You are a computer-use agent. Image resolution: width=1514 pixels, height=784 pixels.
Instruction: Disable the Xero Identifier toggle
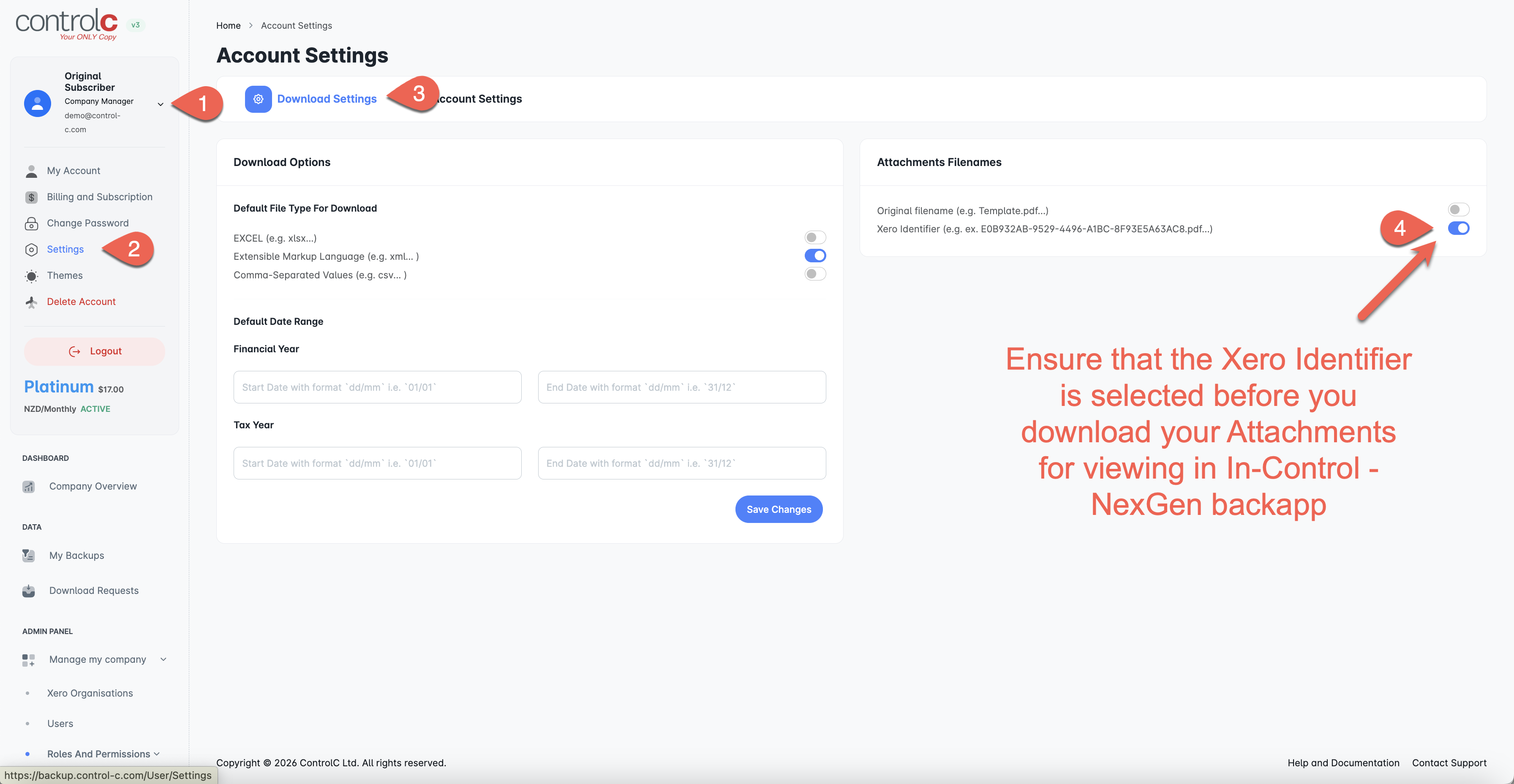pyautogui.click(x=1458, y=229)
